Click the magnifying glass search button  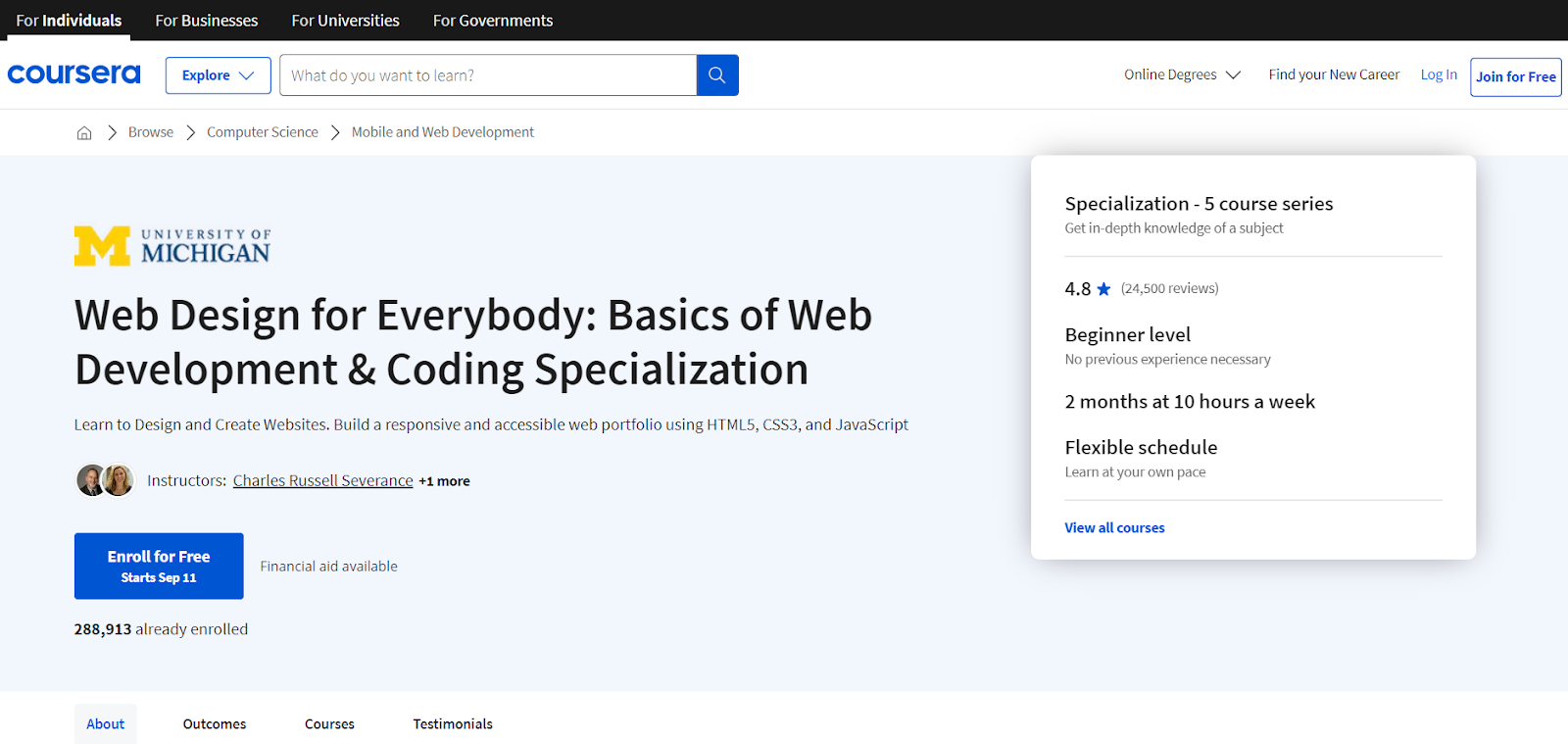pyautogui.click(x=717, y=75)
